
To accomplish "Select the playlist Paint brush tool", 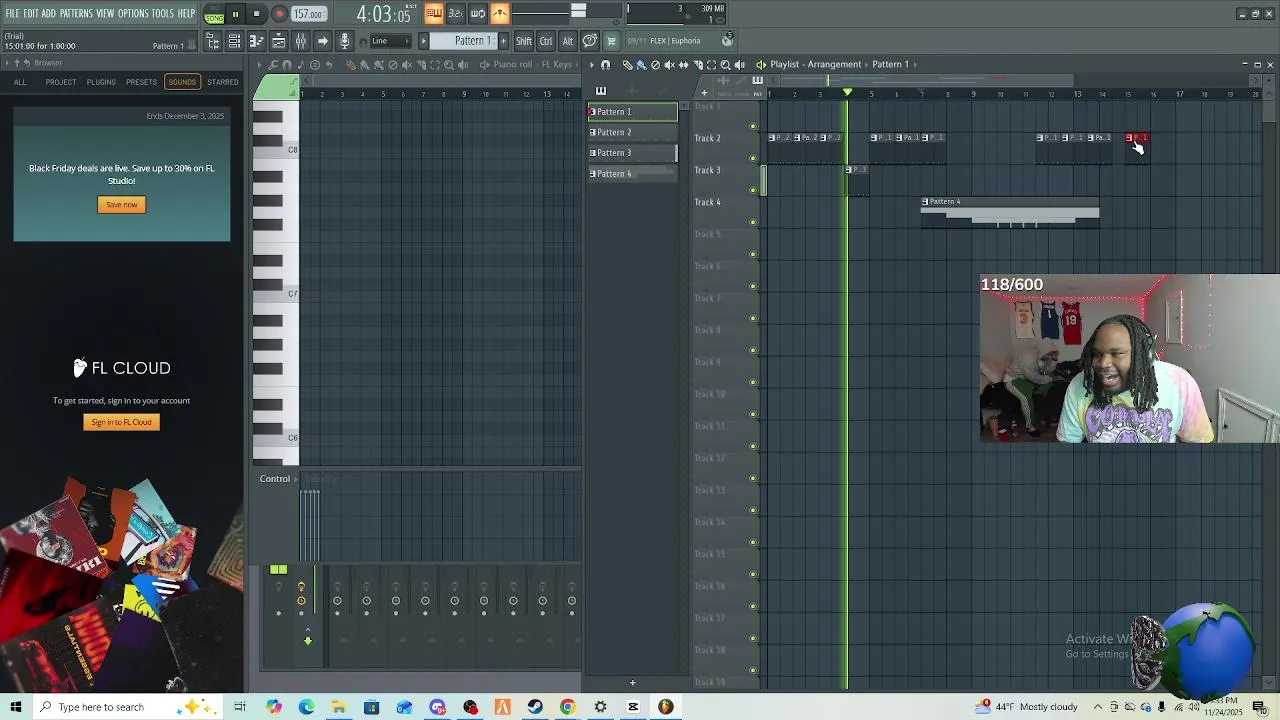I will tap(641, 65).
